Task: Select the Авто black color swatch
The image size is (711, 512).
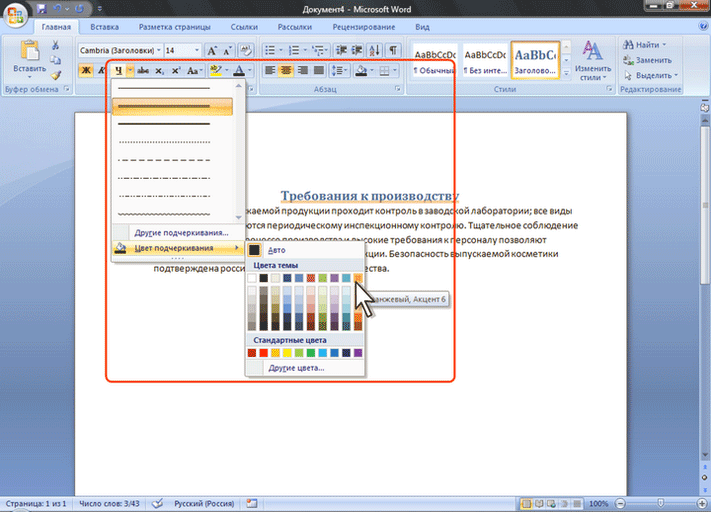Action: (255, 250)
